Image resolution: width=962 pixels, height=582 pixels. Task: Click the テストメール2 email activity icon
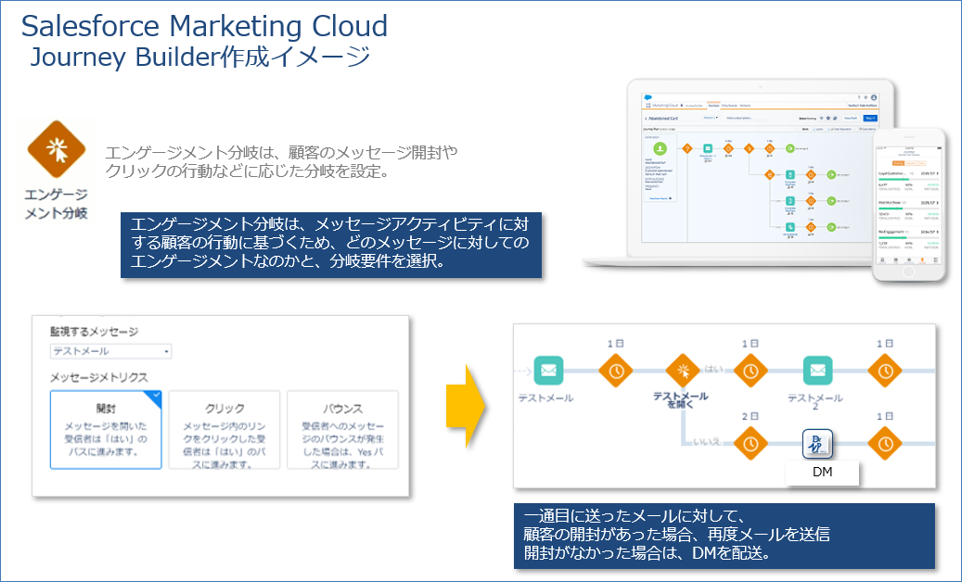coord(818,370)
